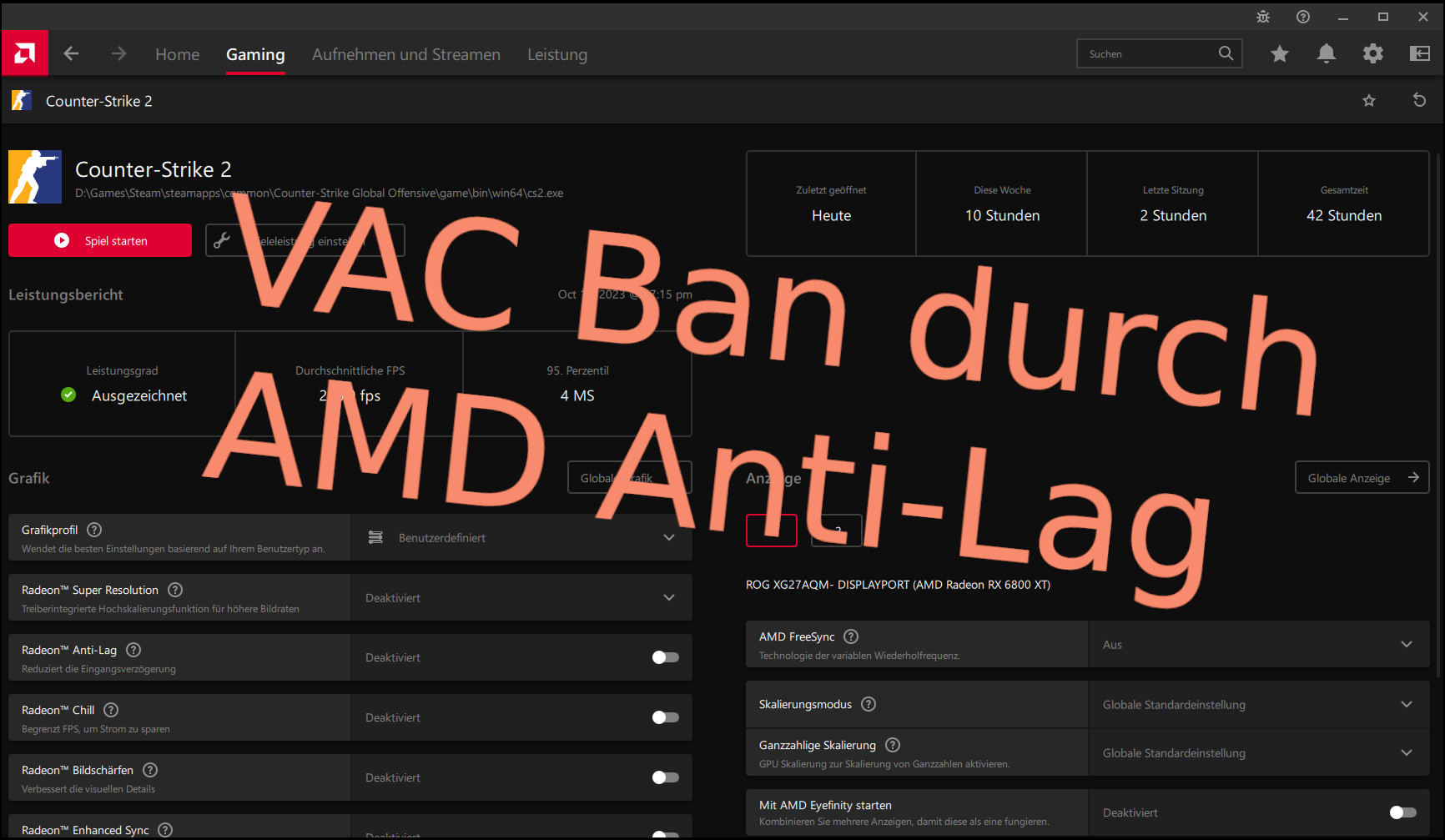
Task: Select display 1 red box
Action: [772, 531]
